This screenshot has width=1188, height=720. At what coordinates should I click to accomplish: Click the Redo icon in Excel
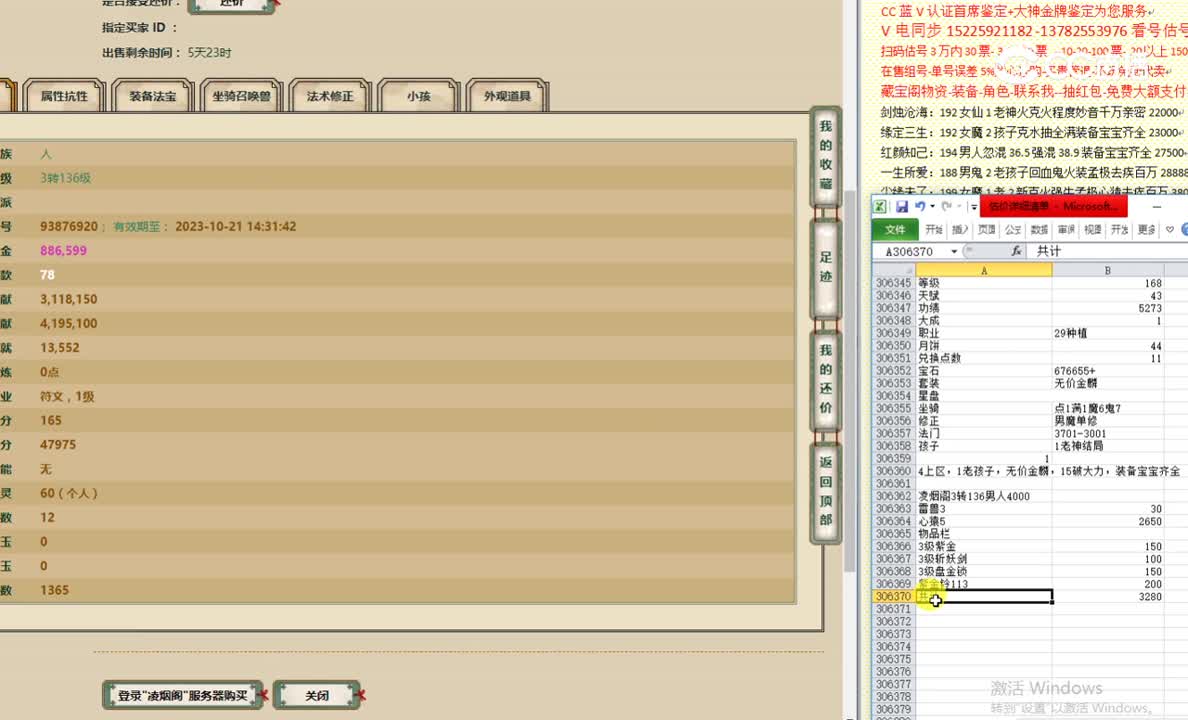tap(947, 206)
